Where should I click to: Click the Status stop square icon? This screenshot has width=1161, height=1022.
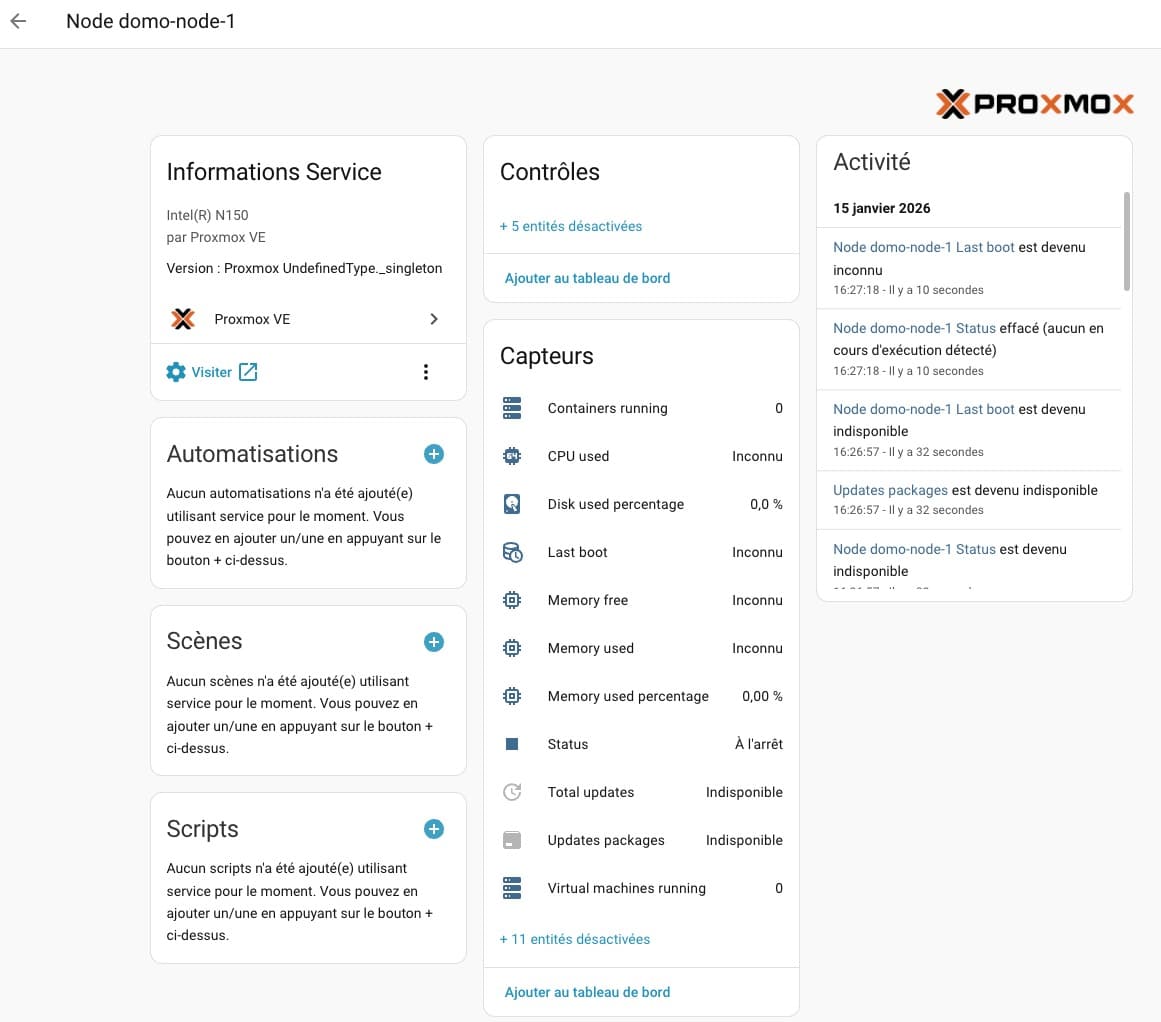pyautogui.click(x=512, y=744)
